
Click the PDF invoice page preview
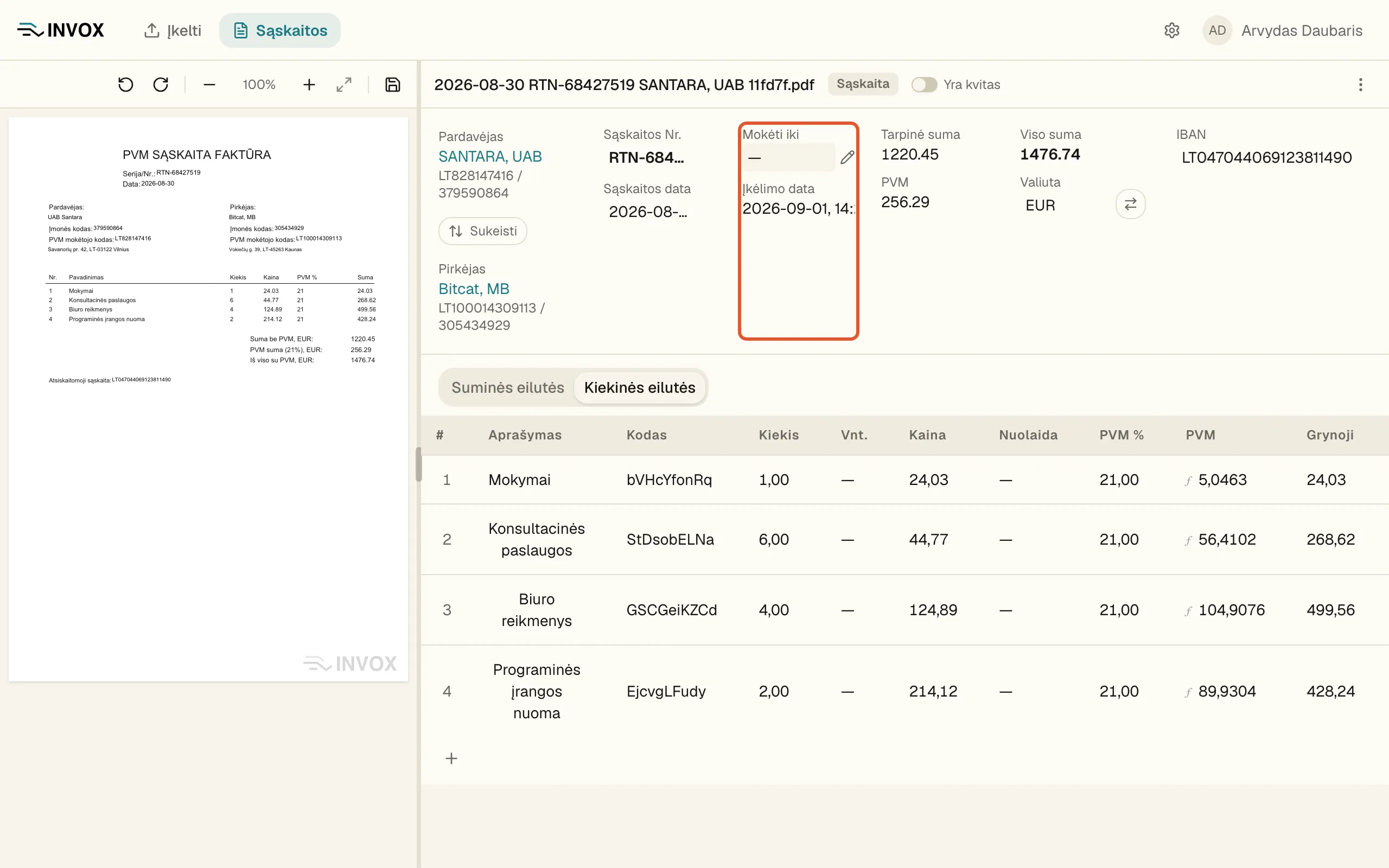(208, 400)
